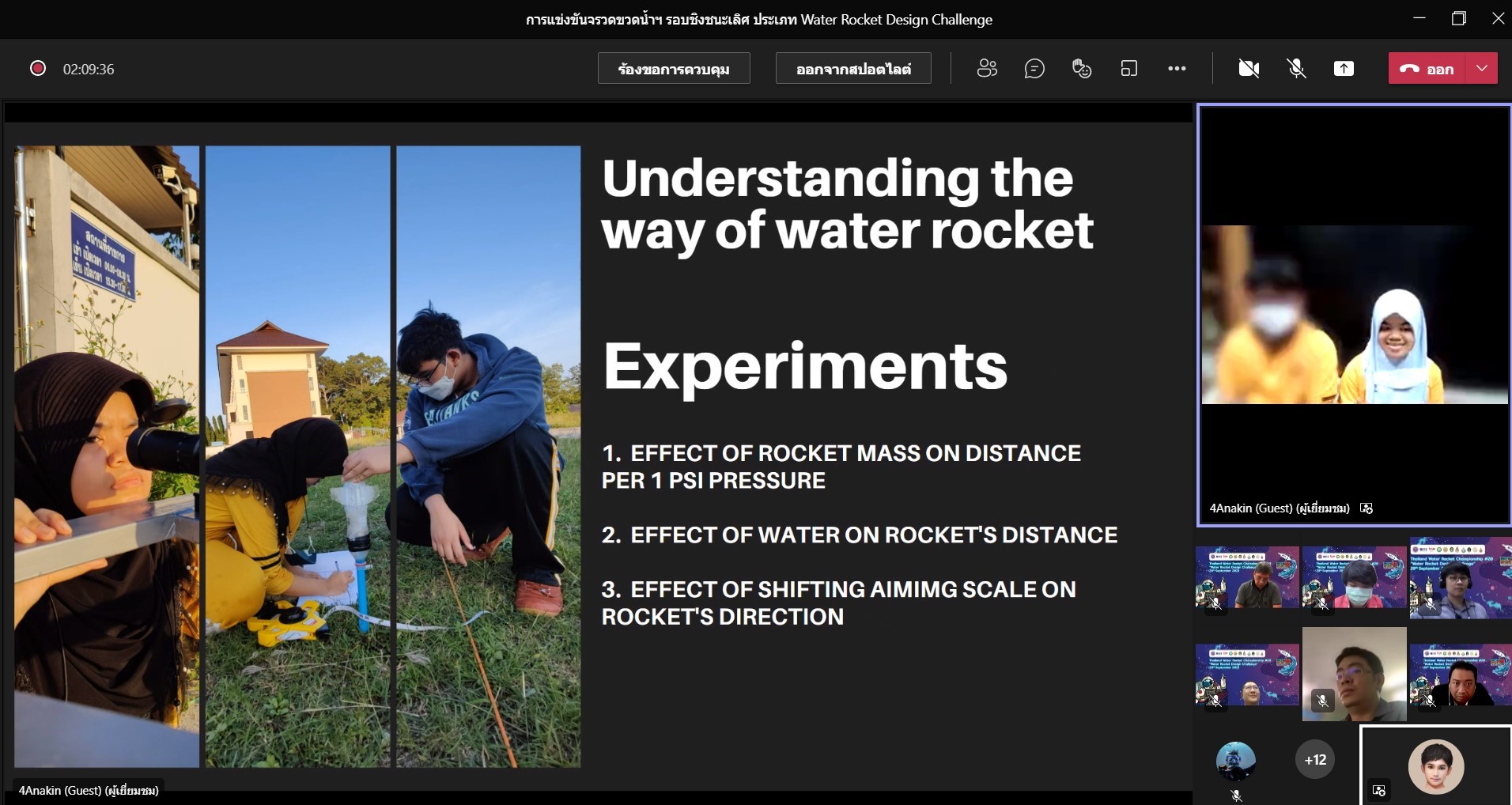Click the ร้องขอการควบคุม request control button
Screen dimensions: 1512x805
click(674, 69)
